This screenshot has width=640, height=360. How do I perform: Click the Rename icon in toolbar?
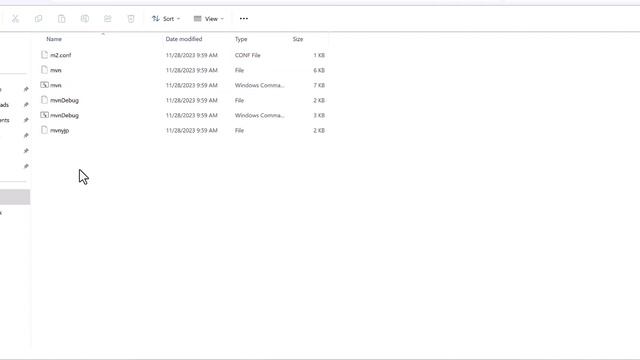pyautogui.click(x=85, y=19)
